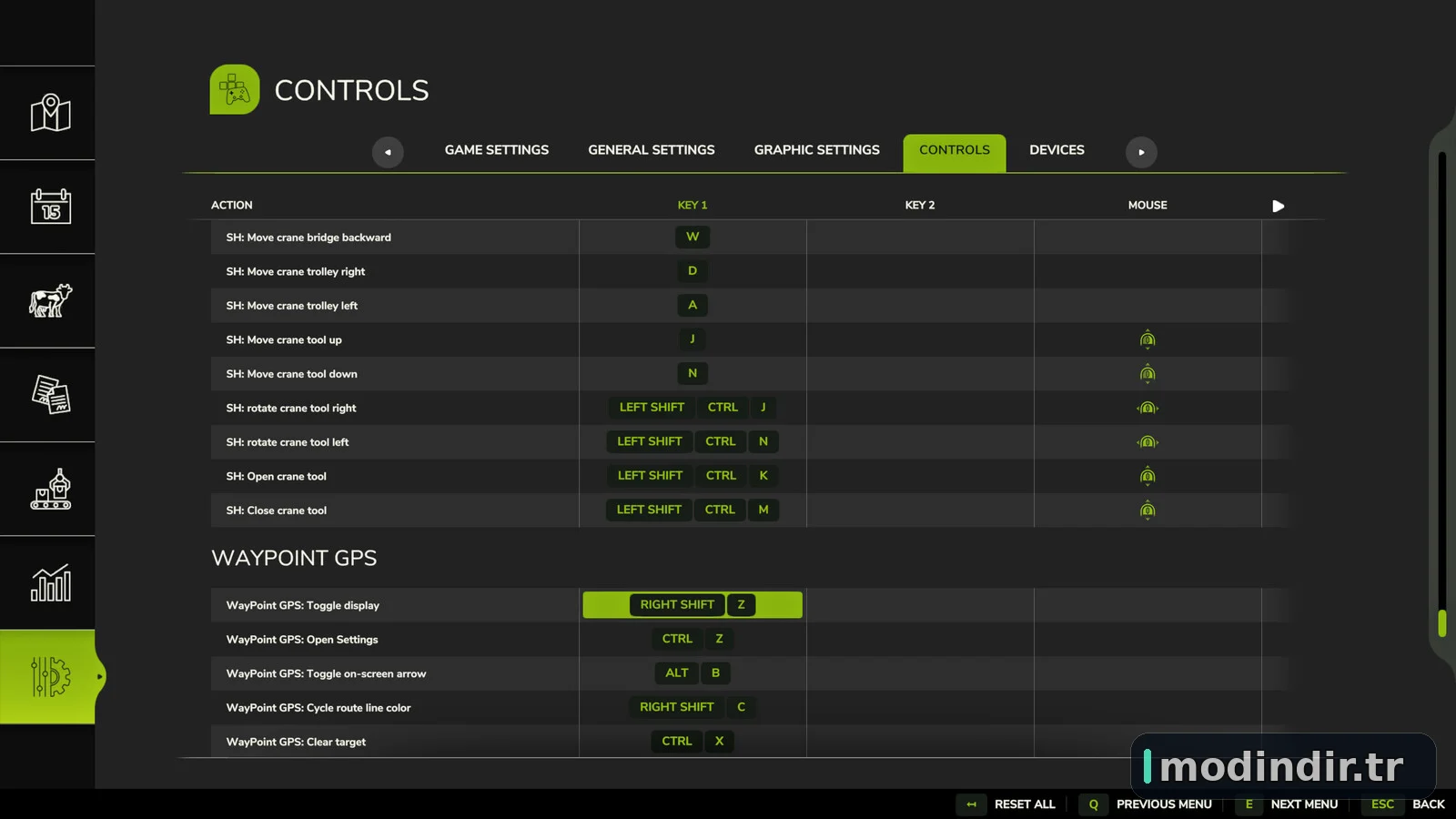Click highlighted RIGHT SHIFT Z binding for Toggle display
The image size is (1456, 819).
click(x=693, y=605)
